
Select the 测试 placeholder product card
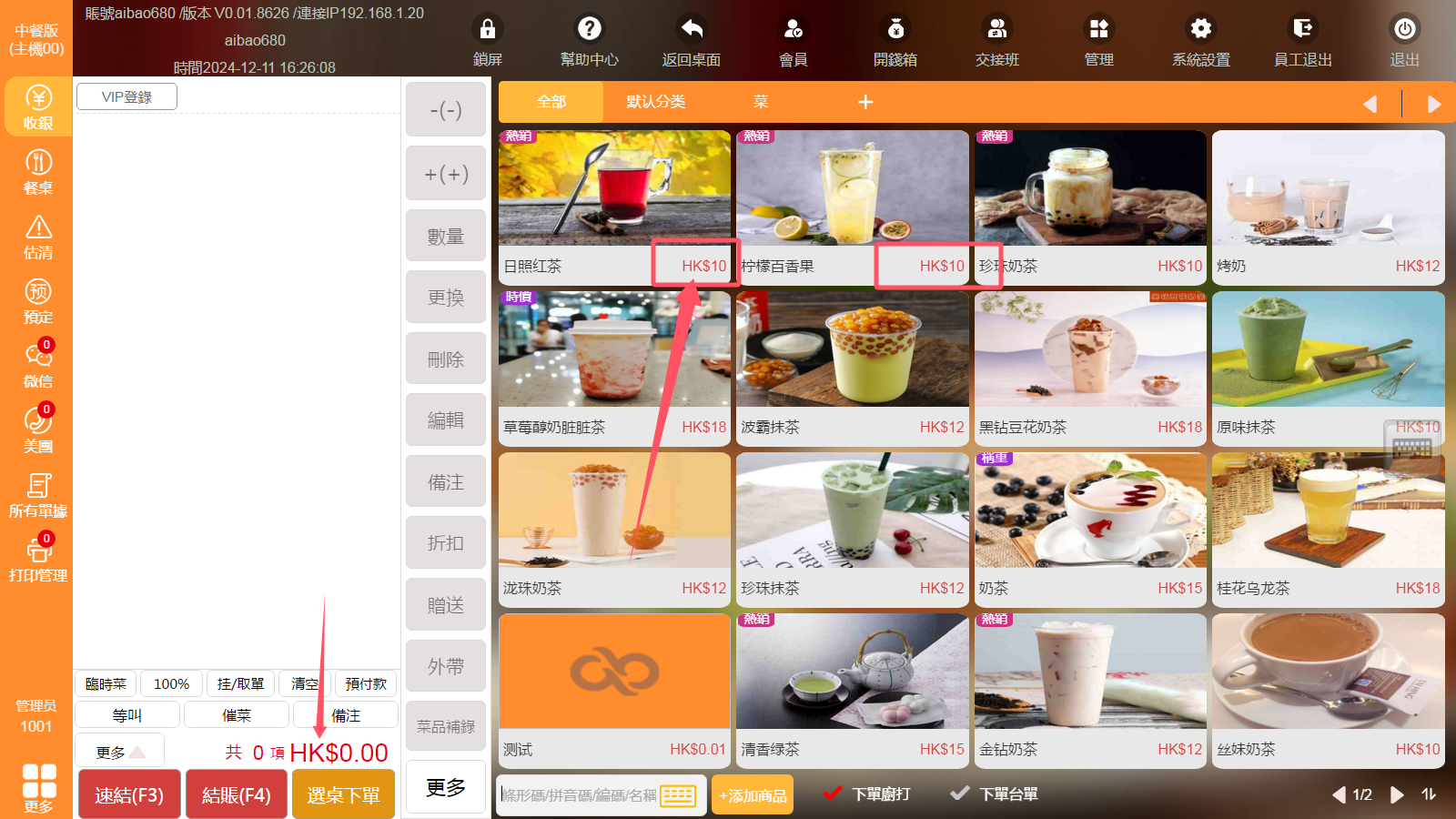614,691
